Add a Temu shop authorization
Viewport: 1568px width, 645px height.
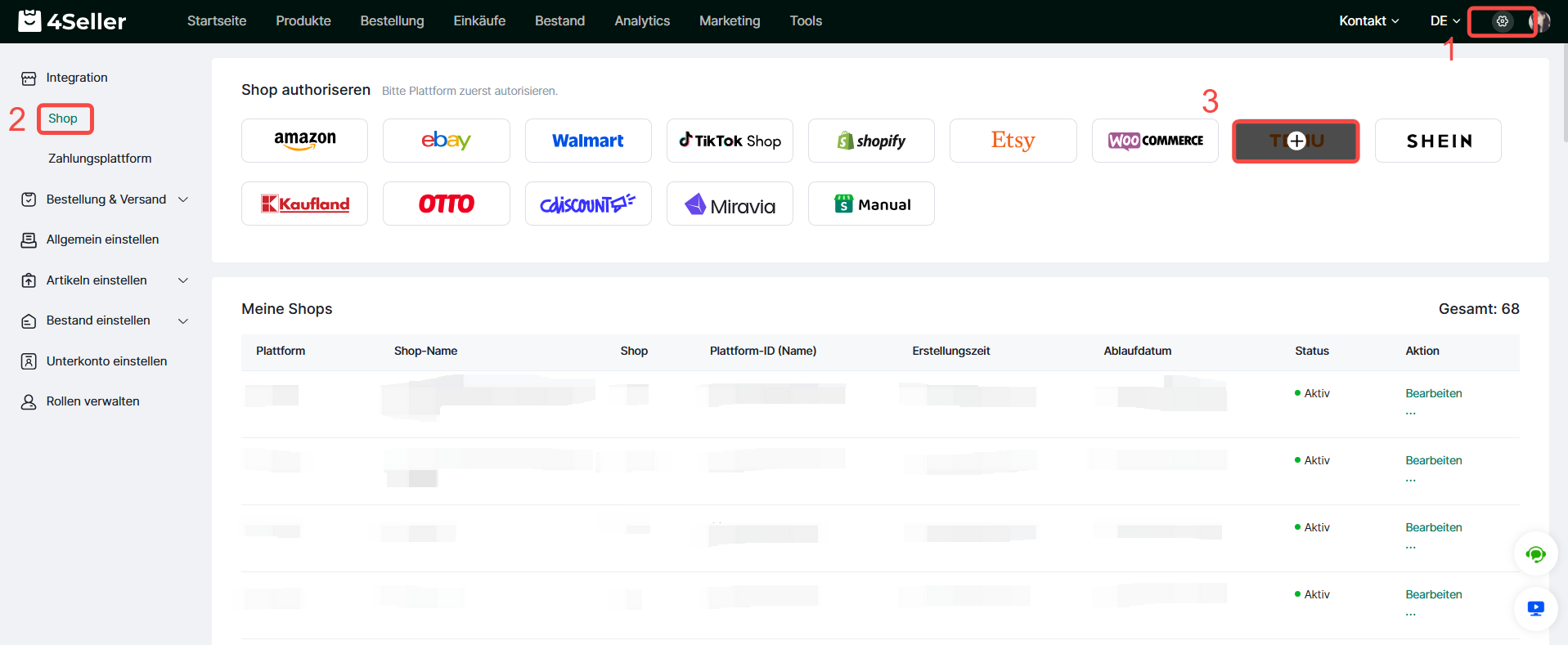pos(1296,141)
